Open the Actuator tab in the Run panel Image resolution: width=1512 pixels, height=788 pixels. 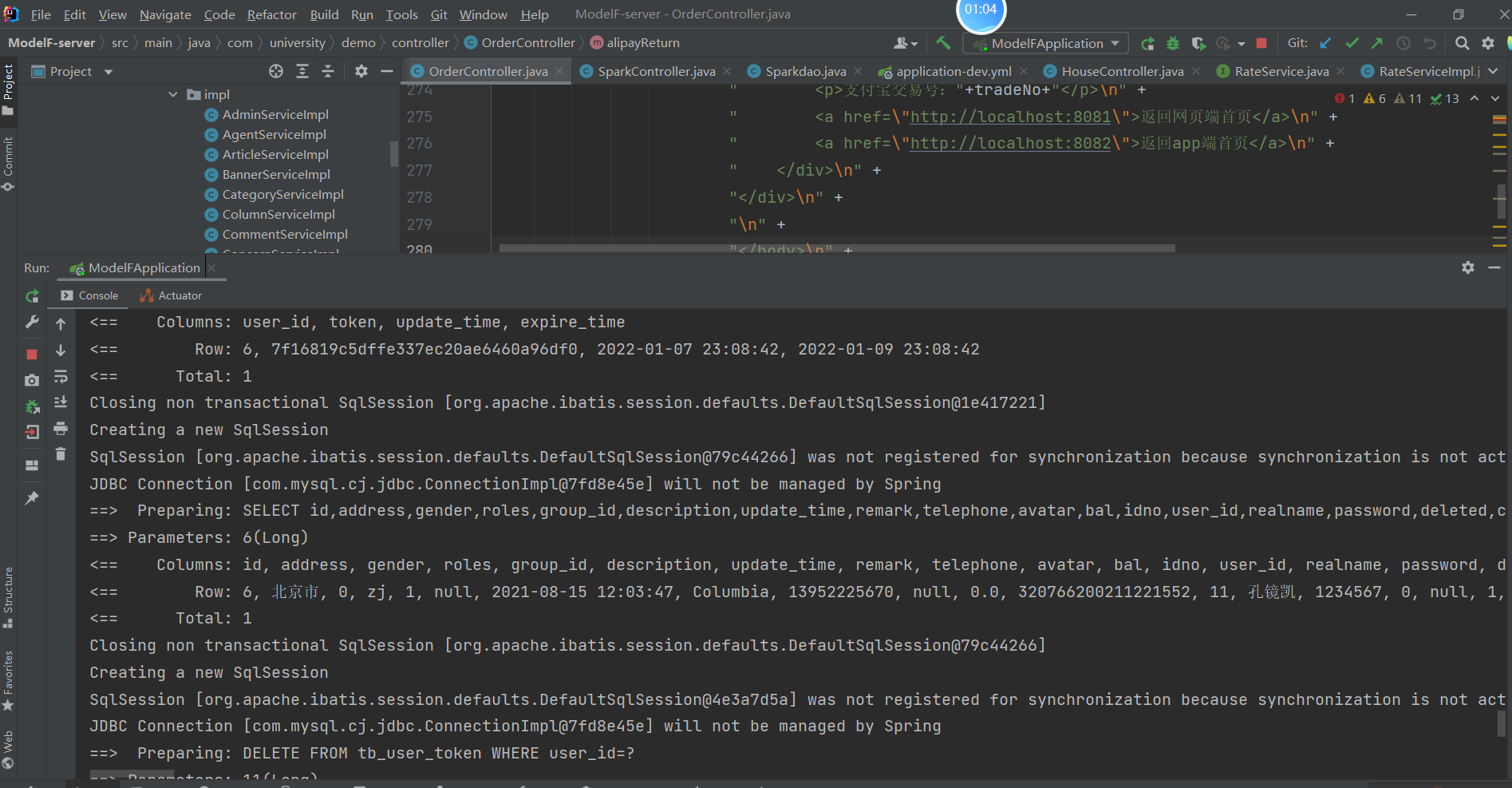[171, 295]
